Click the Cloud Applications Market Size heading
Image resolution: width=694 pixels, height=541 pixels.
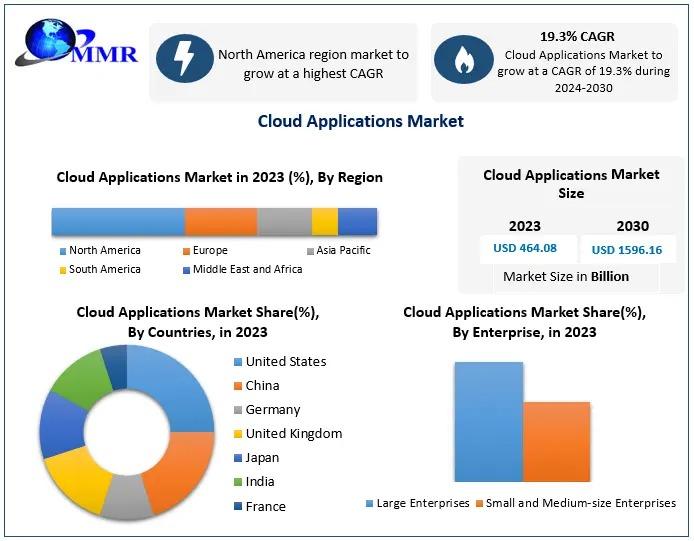coord(571,184)
